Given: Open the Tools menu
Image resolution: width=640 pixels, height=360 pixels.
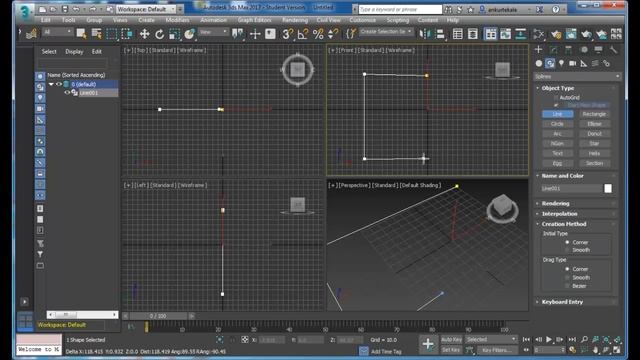Looking at the screenshot, I should coord(69,20).
